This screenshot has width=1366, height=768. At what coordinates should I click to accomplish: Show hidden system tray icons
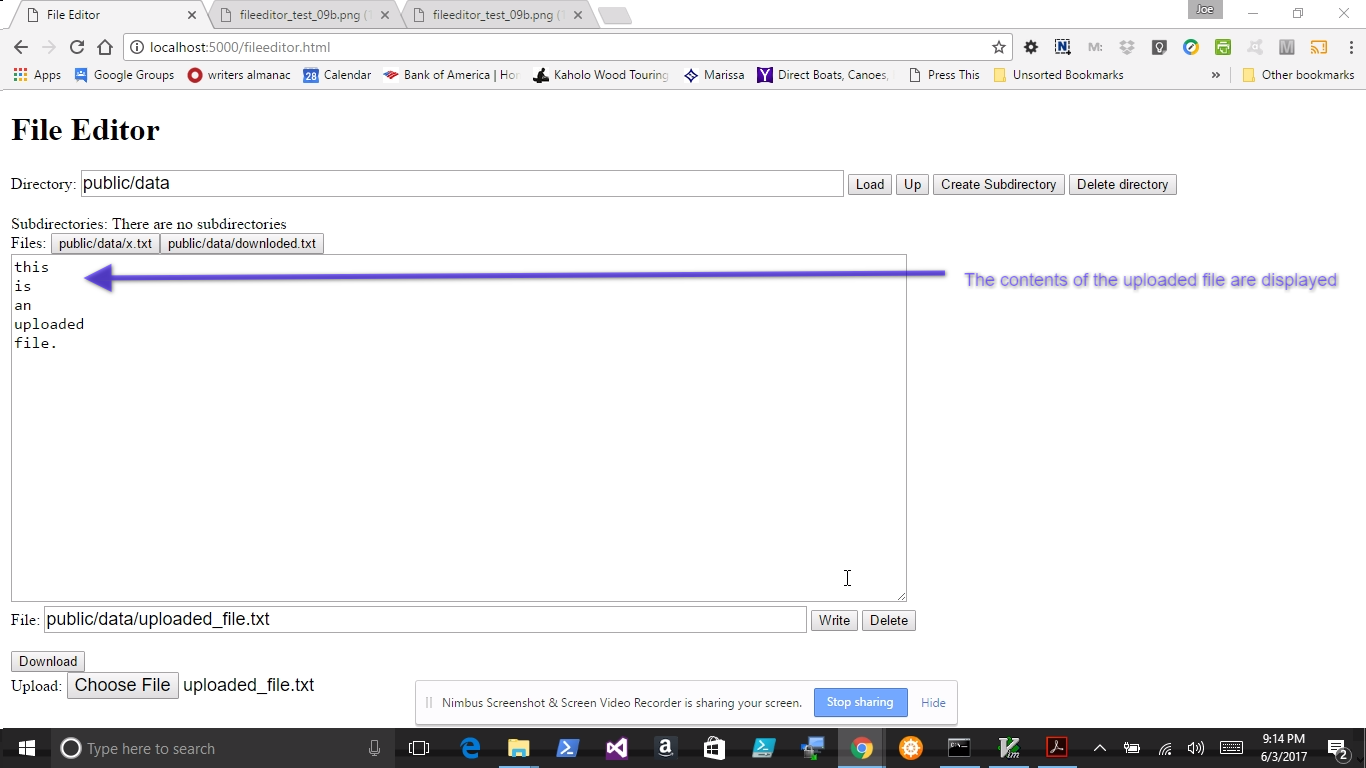(1099, 748)
